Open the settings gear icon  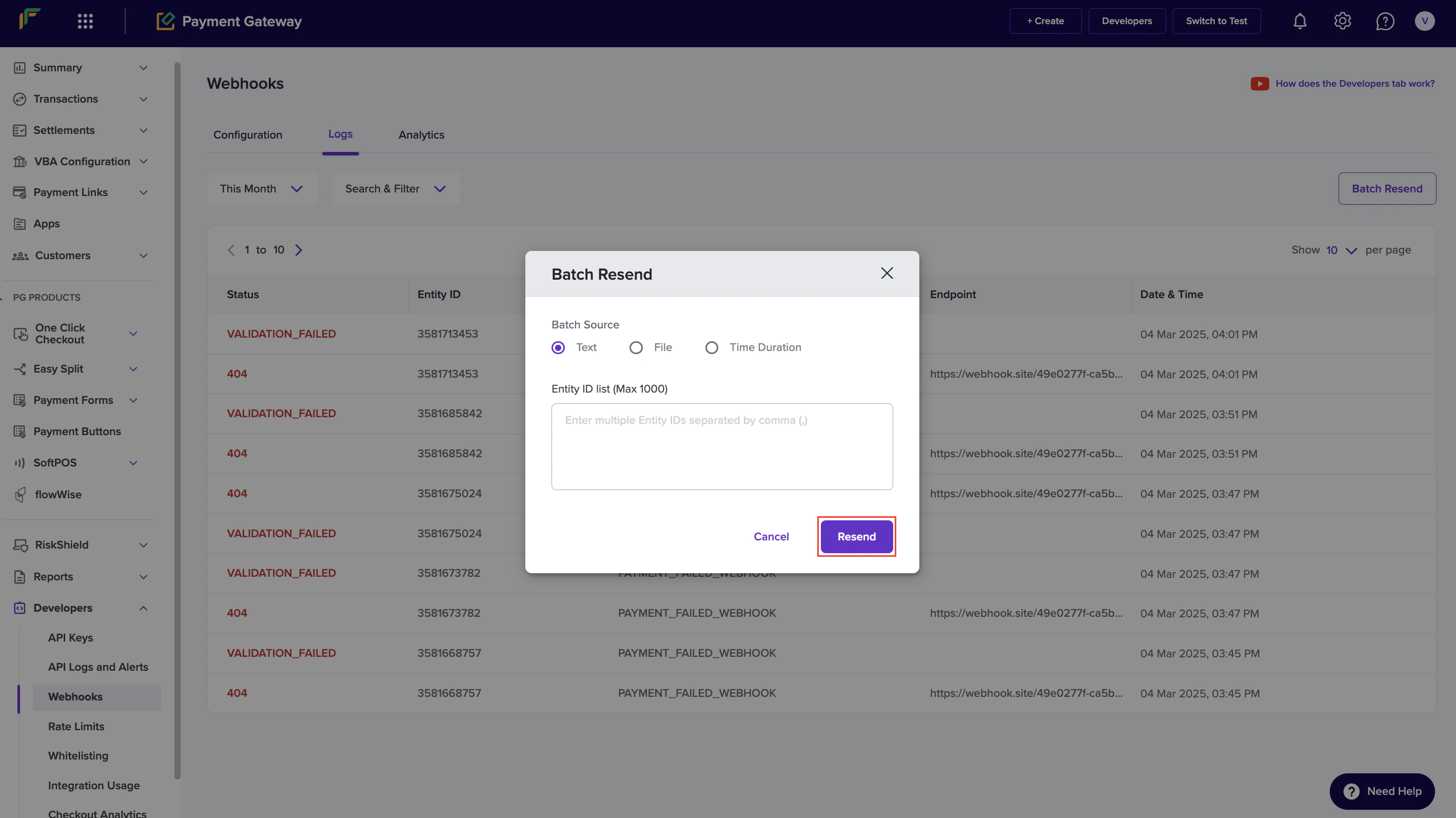(1342, 21)
